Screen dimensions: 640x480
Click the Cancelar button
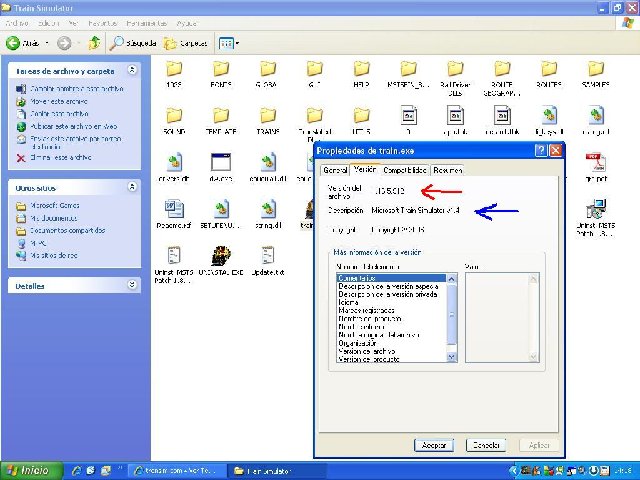point(485,444)
